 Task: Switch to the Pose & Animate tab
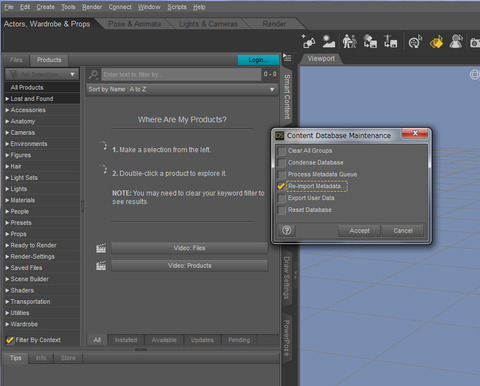(x=135, y=24)
